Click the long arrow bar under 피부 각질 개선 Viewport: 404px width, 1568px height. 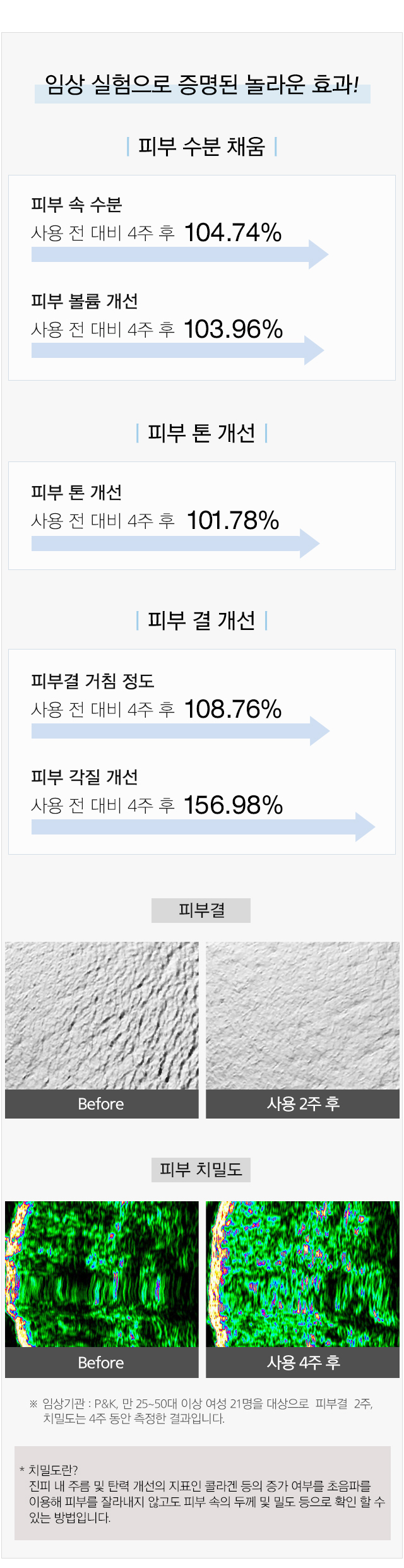203,827
